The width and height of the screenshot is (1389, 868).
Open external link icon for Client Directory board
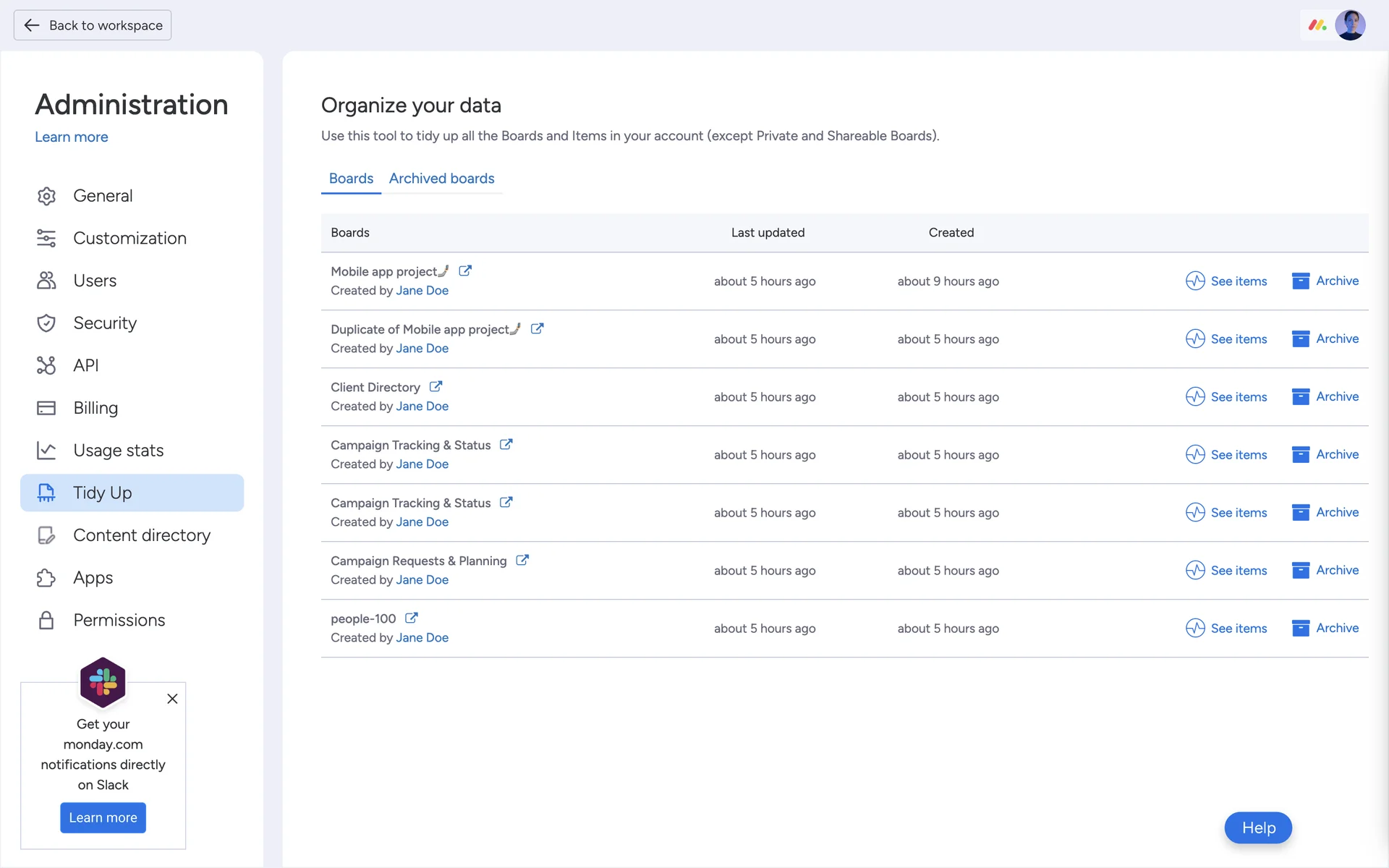tap(436, 387)
